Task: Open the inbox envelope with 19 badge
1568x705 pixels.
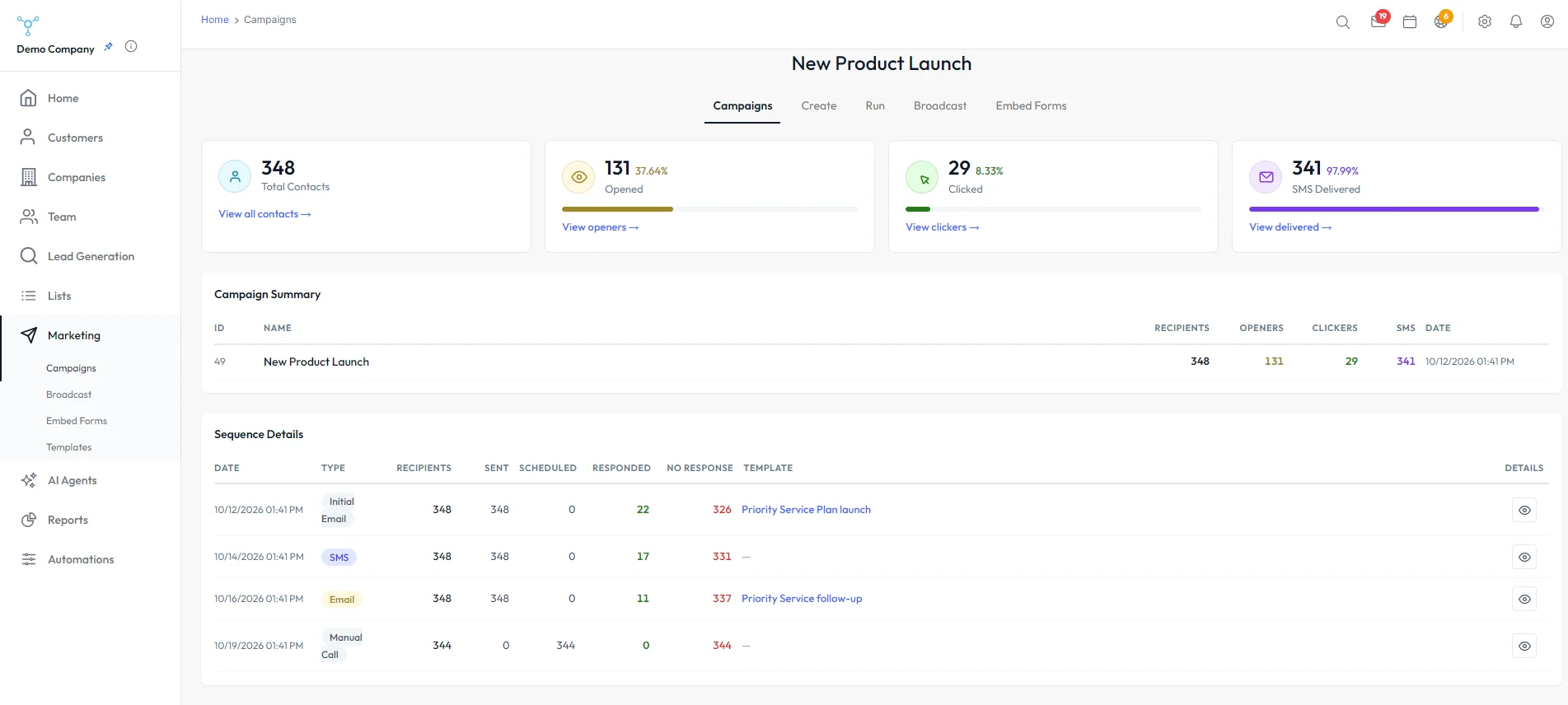Action: [1378, 21]
